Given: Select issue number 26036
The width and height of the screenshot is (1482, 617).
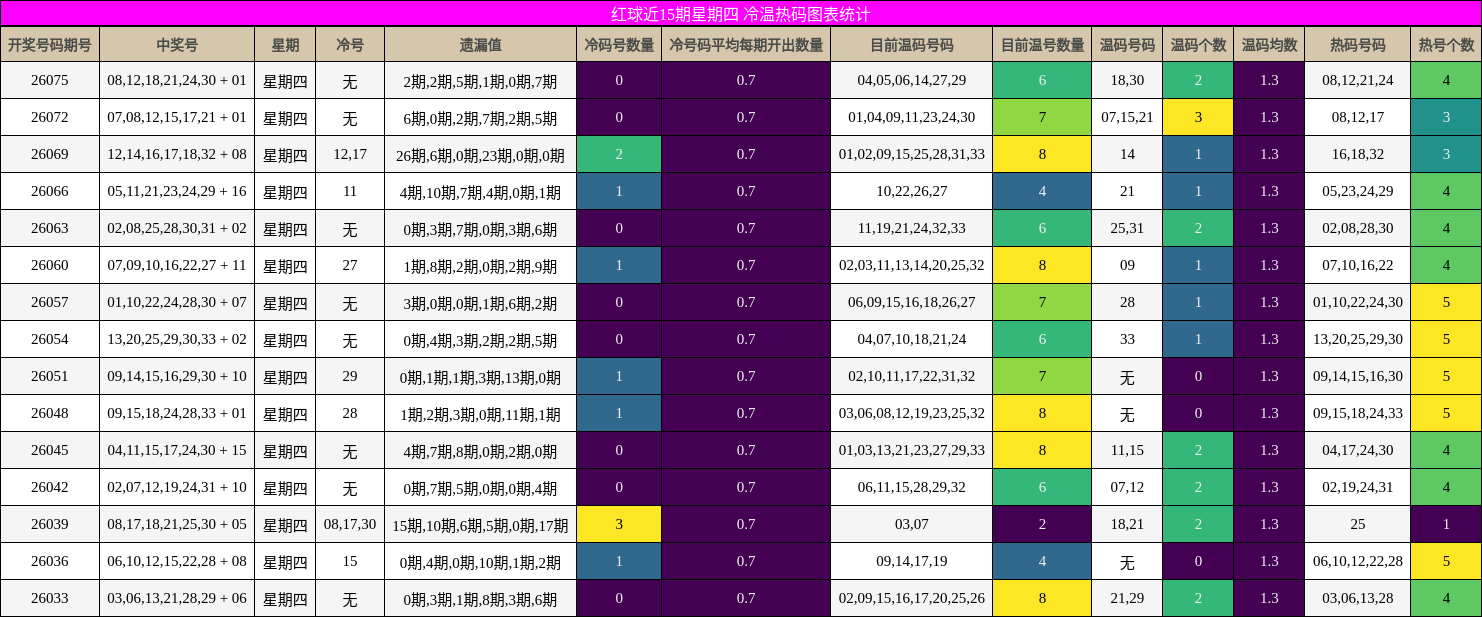Looking at the screenshot, I should [x=50, y=561].
